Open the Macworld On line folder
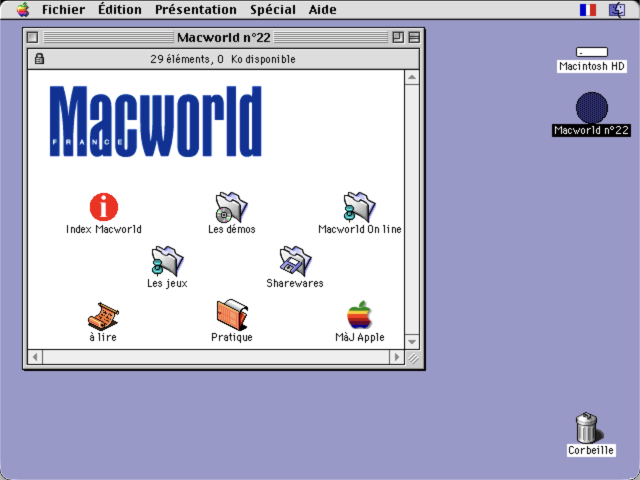This screenshot has width=640, height=480. click(x=359, y=207)
